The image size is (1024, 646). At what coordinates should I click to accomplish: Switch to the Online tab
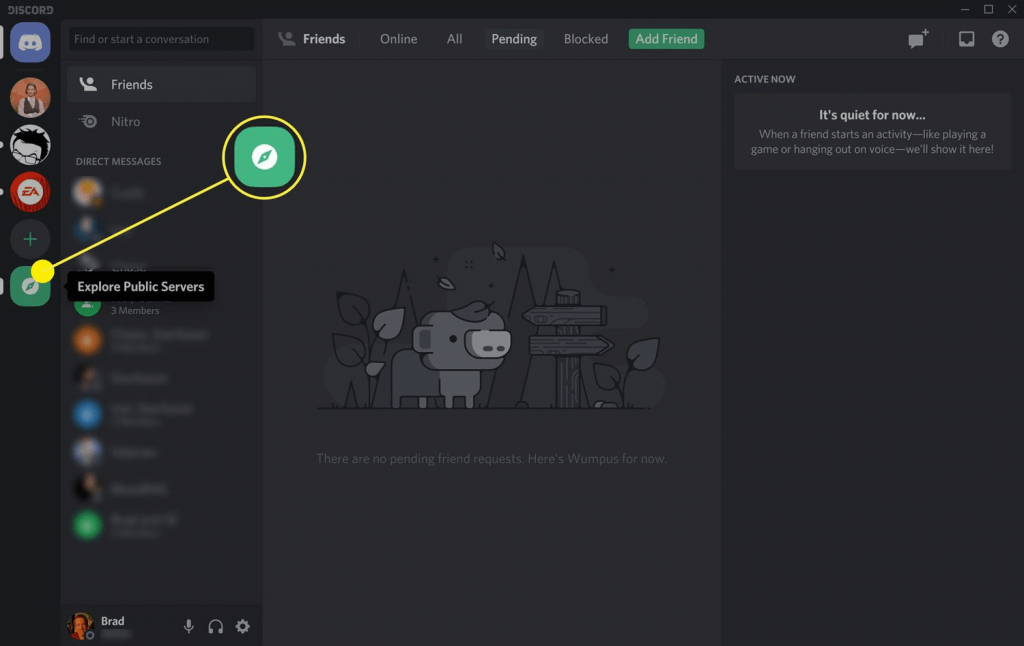pos(397,38)
